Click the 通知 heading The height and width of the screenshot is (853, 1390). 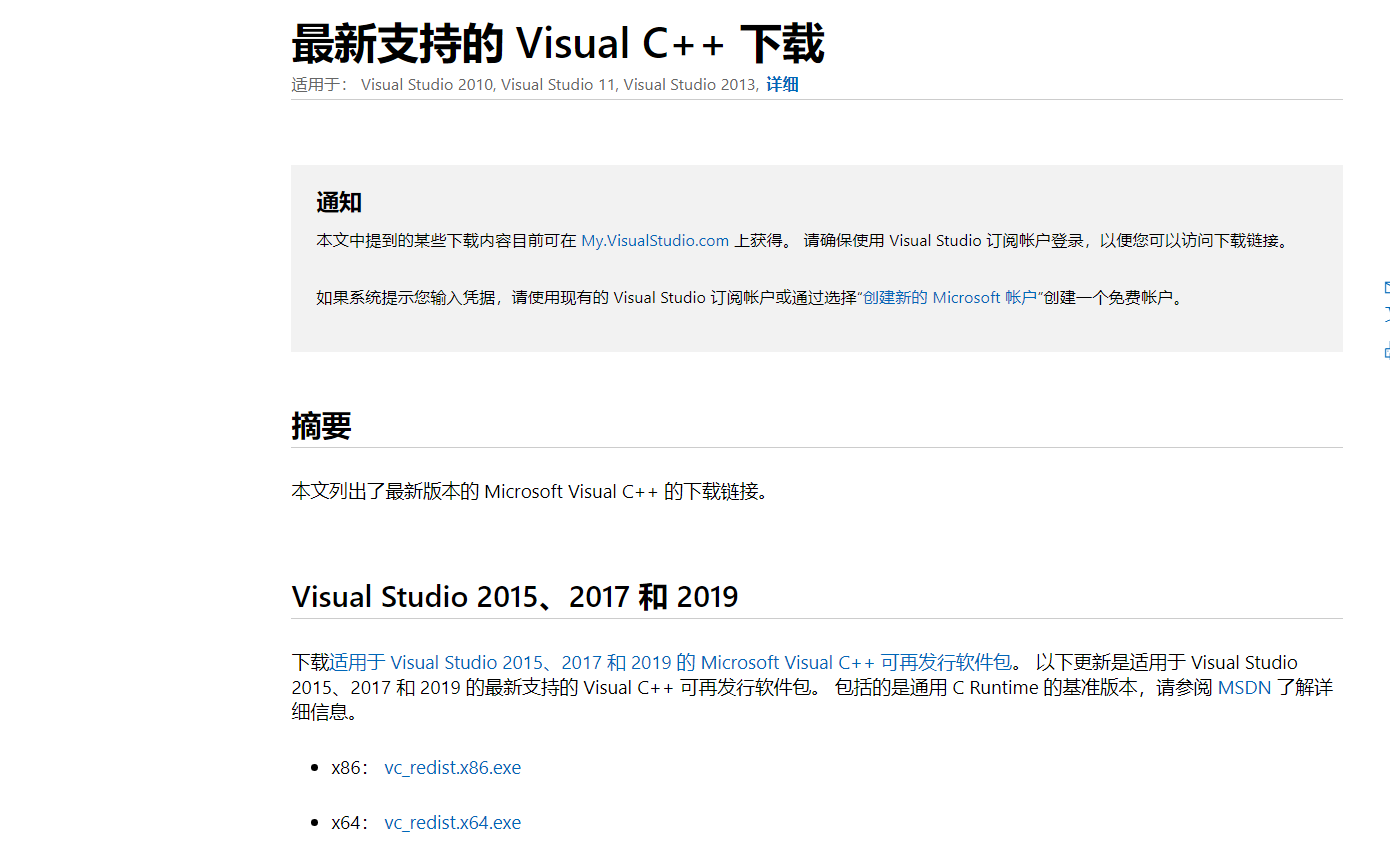point(339,203)
